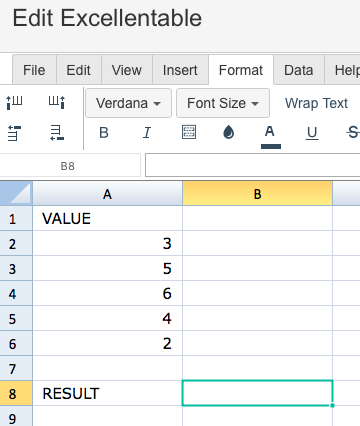Apply strikethrough formatting
This screenshot has height=426, width=360.
point(353,133)
